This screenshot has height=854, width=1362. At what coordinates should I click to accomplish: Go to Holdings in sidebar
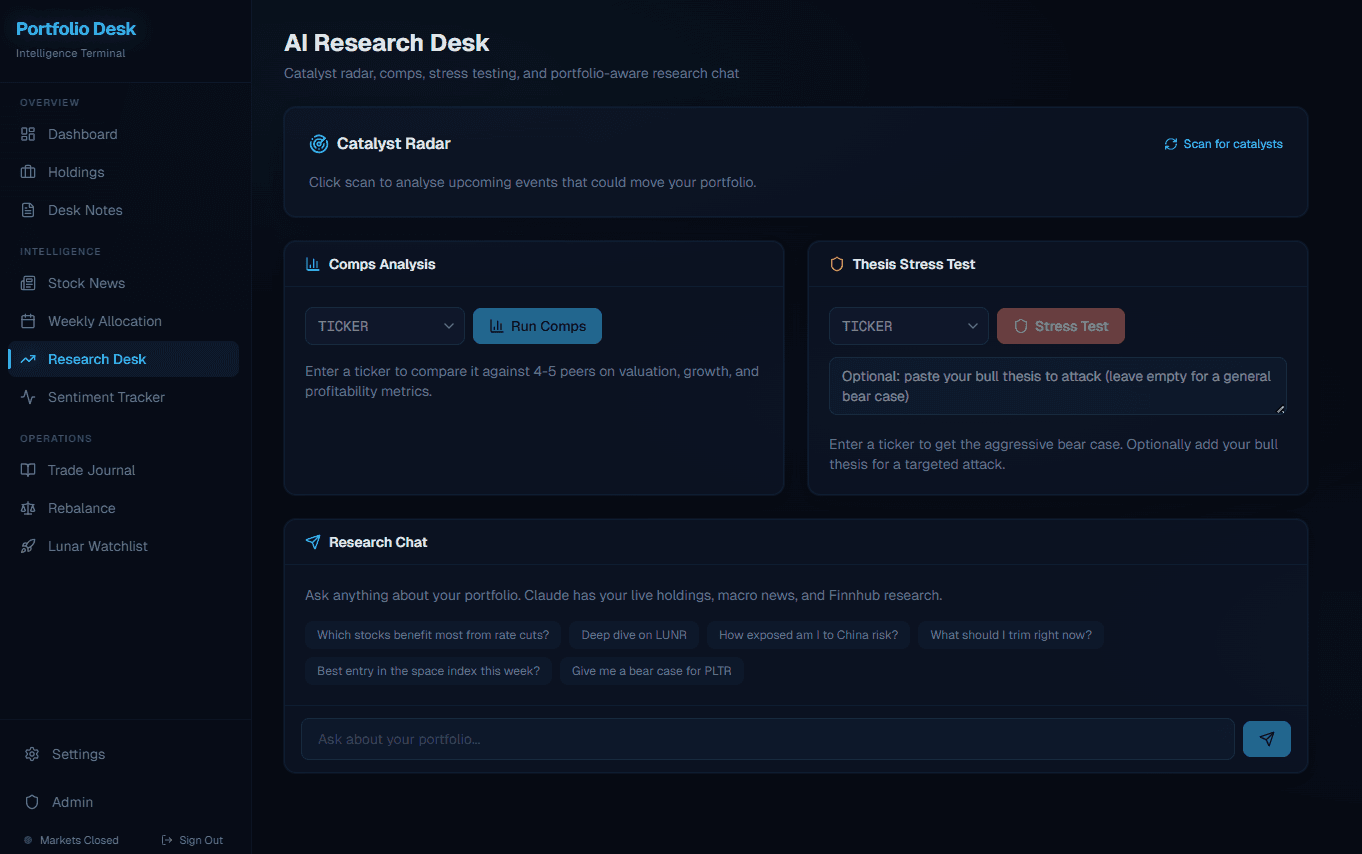[123, 172]
